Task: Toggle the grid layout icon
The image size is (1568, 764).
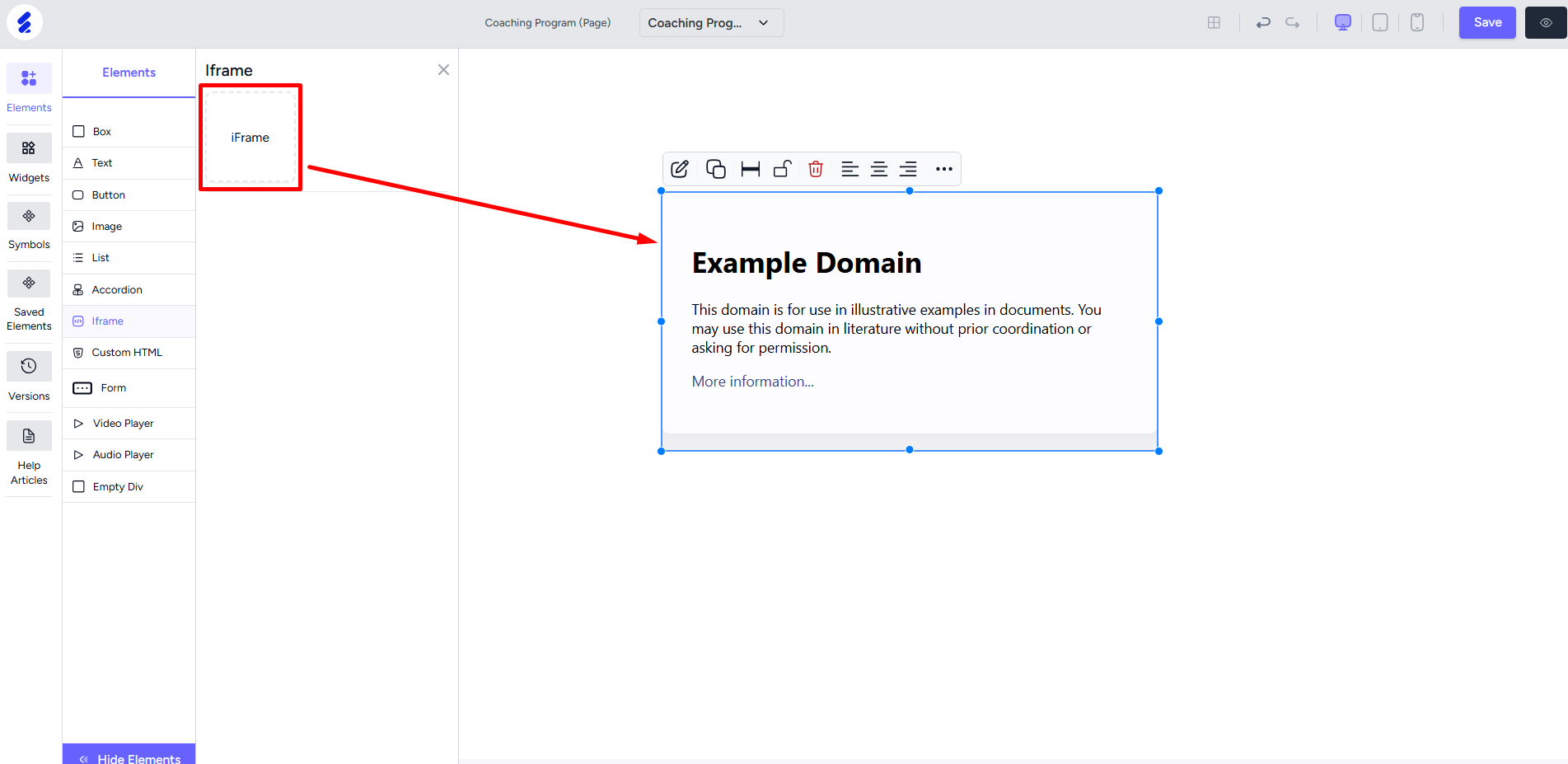Action: tap(1214, 23)
